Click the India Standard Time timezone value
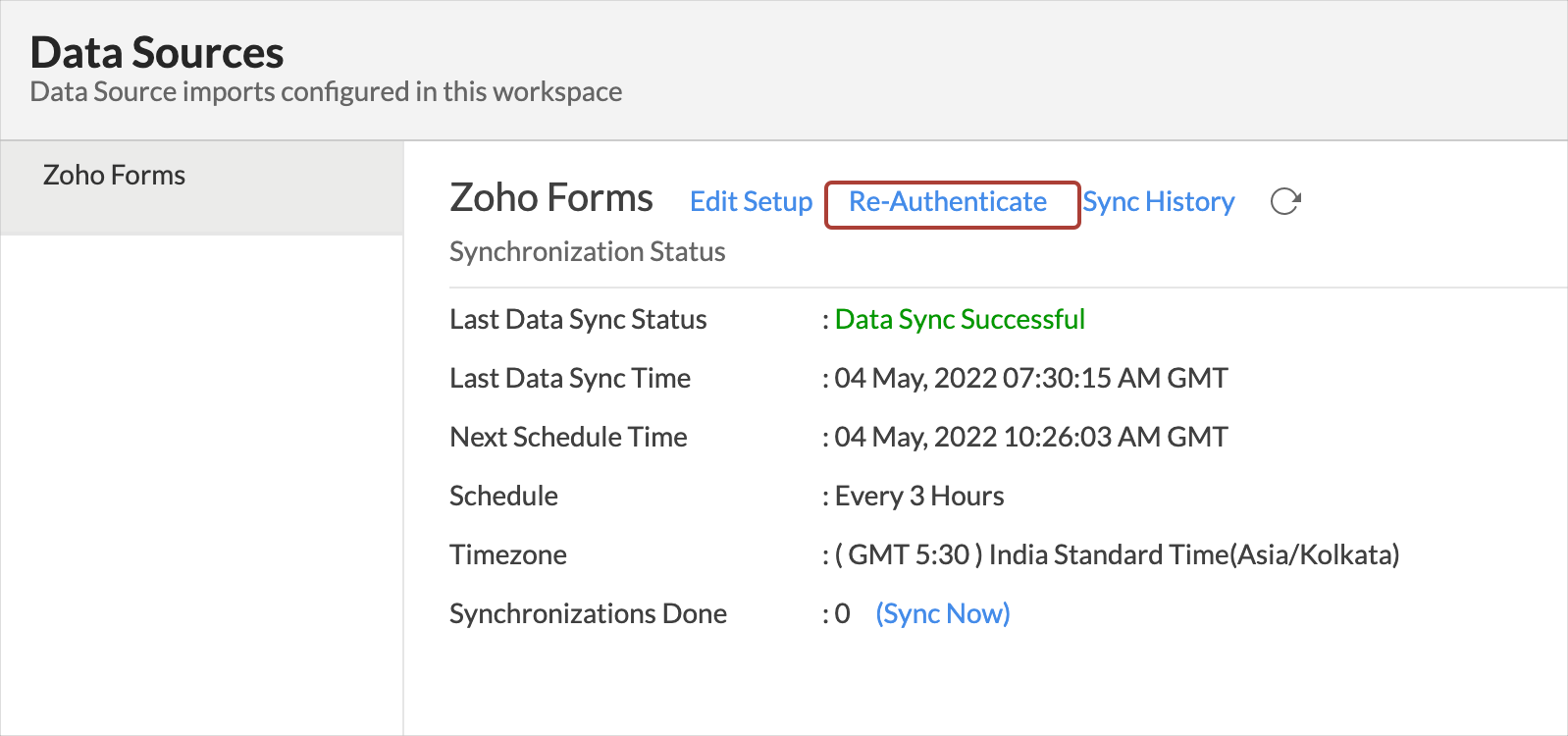This screenshot has width=1568, height=736. pyautogui.click(x=1117, y=554)
